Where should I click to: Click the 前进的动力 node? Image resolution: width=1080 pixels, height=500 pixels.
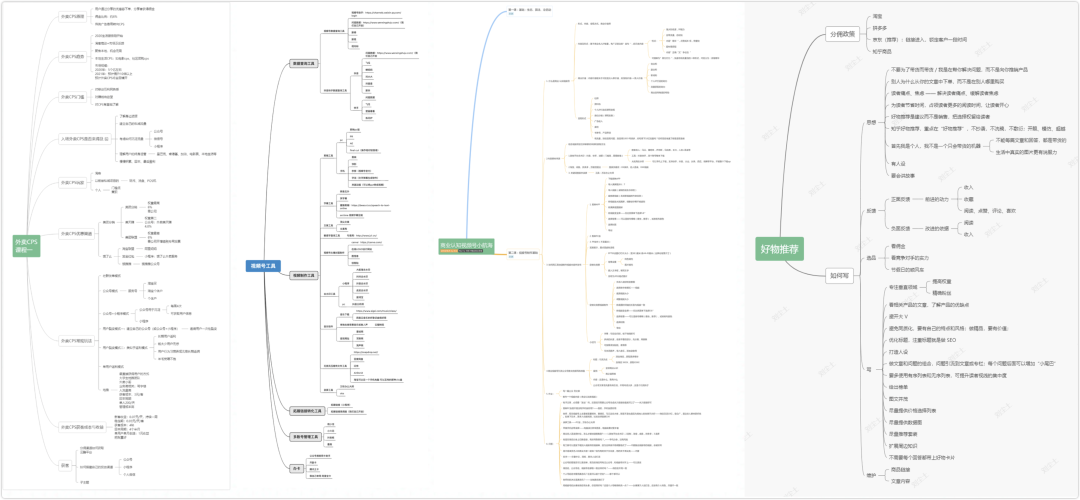[x=937, y=199]
